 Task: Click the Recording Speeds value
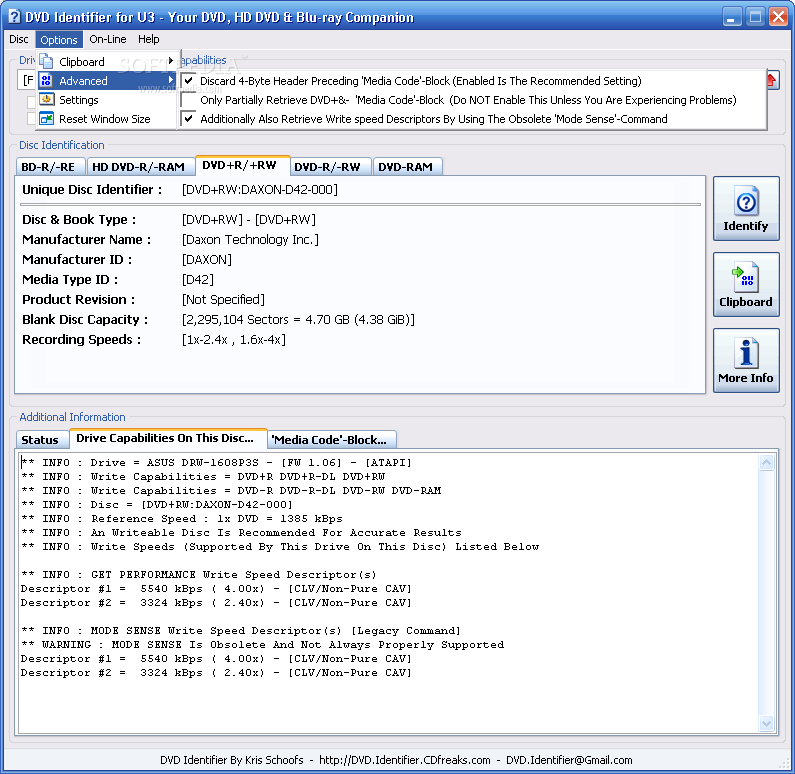point(234,340)
